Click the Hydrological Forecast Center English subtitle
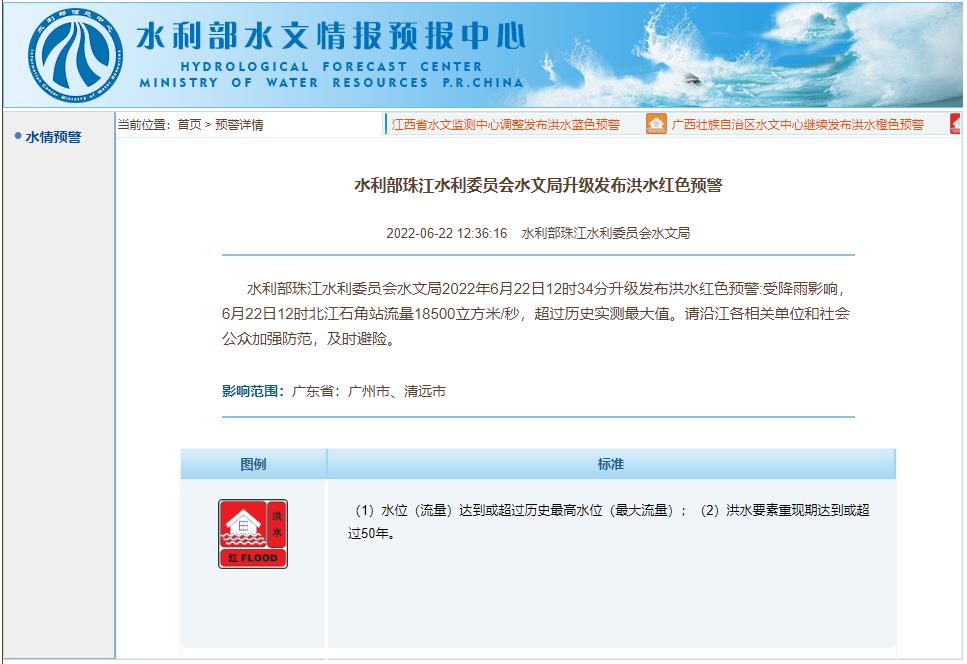 tap(331, 67)
